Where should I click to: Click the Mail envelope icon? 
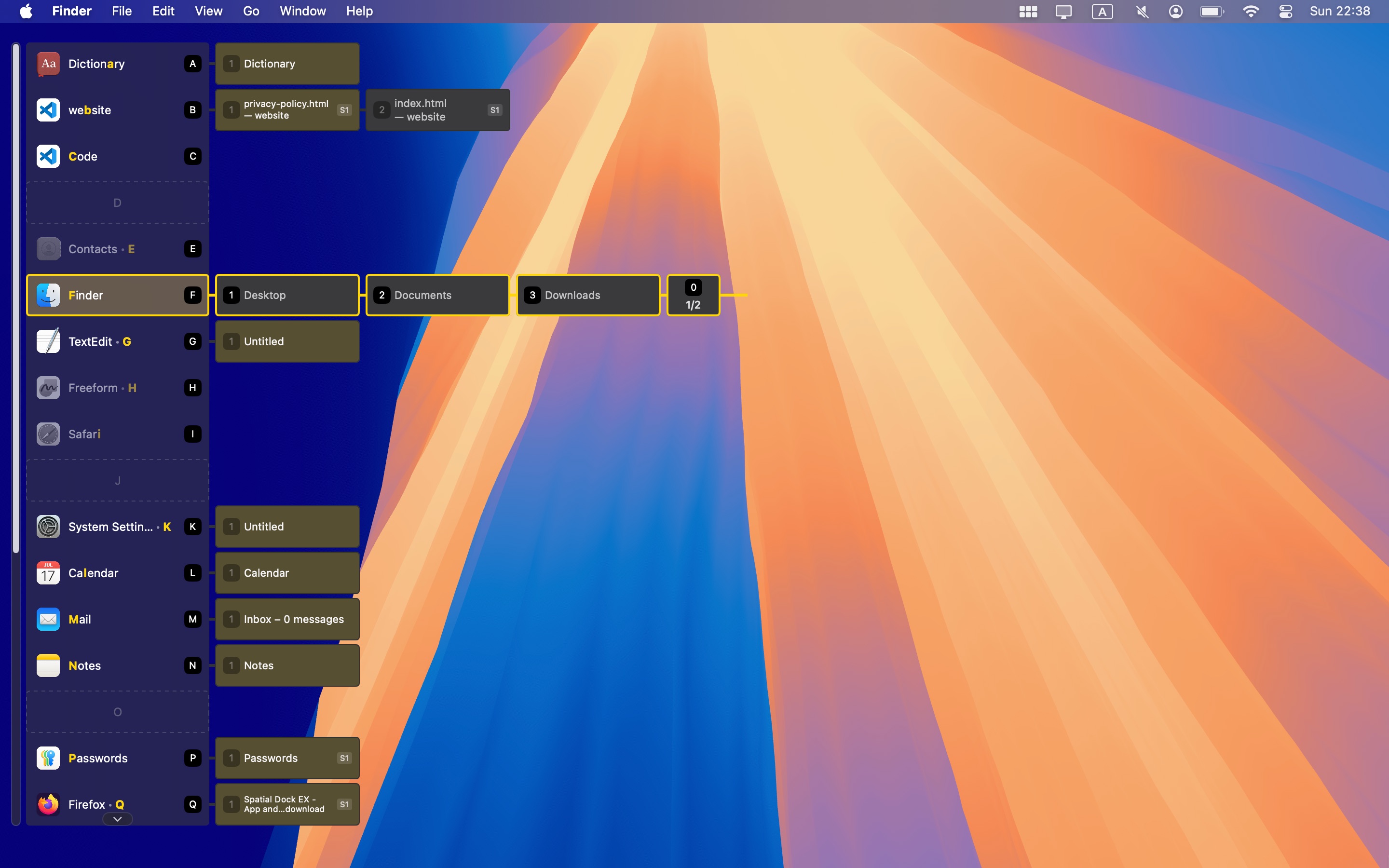click(48, 620)
